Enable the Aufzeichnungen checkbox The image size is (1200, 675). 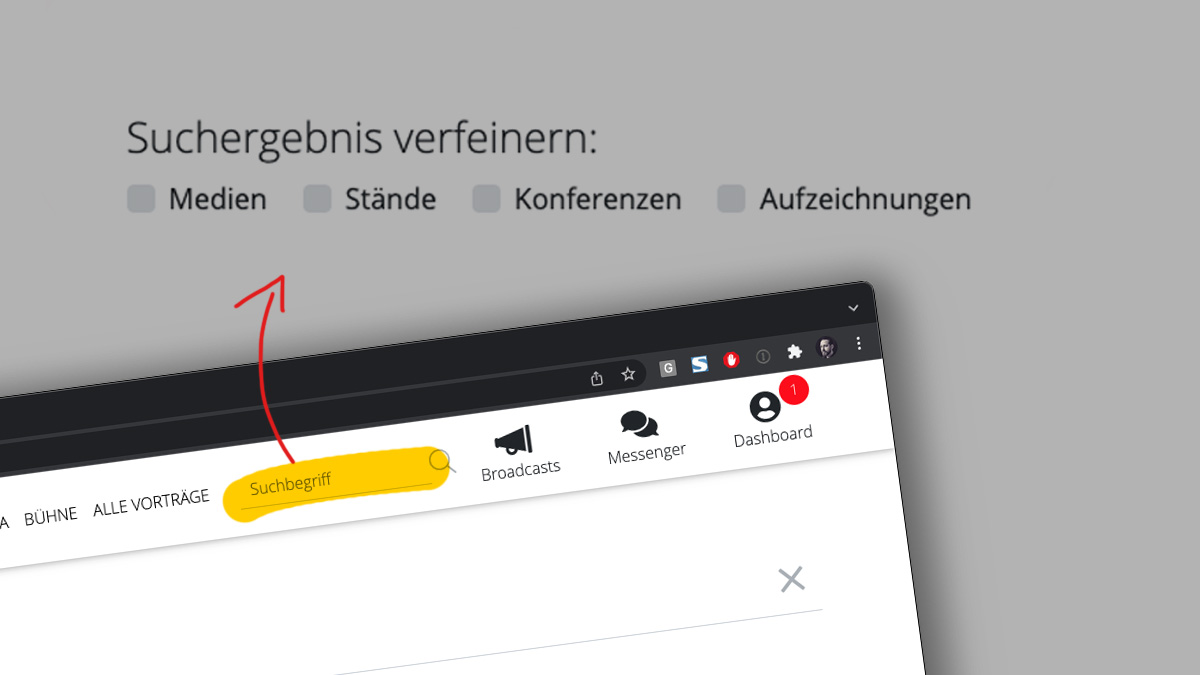tap(731, 199)
